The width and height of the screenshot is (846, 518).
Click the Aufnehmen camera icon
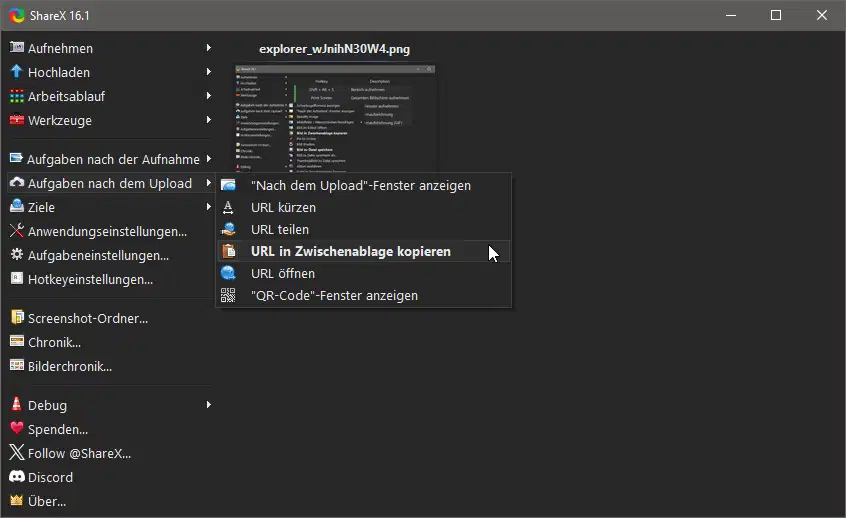click(17, 47)
